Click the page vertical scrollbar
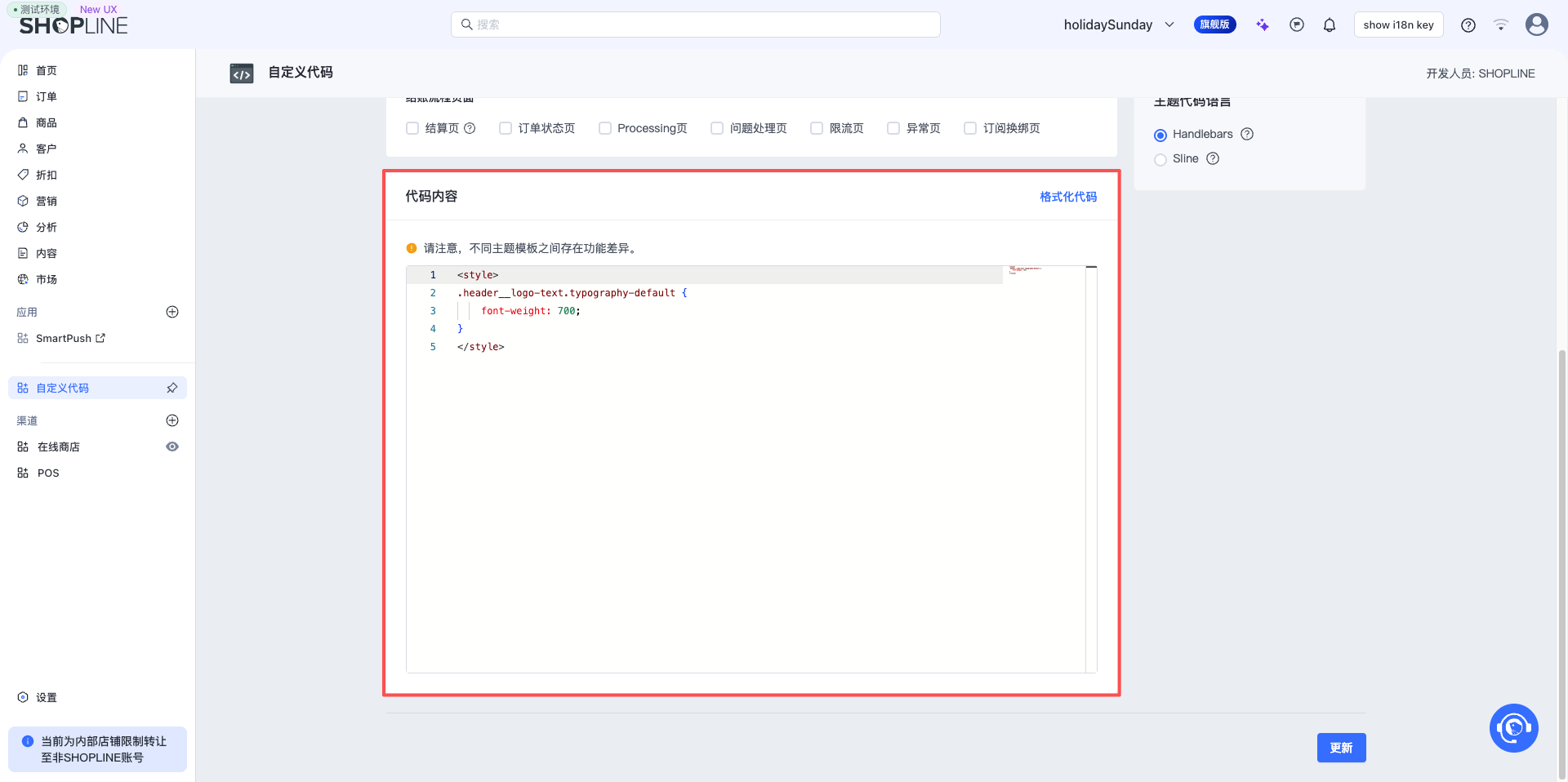 click(x=1562, y=563)
